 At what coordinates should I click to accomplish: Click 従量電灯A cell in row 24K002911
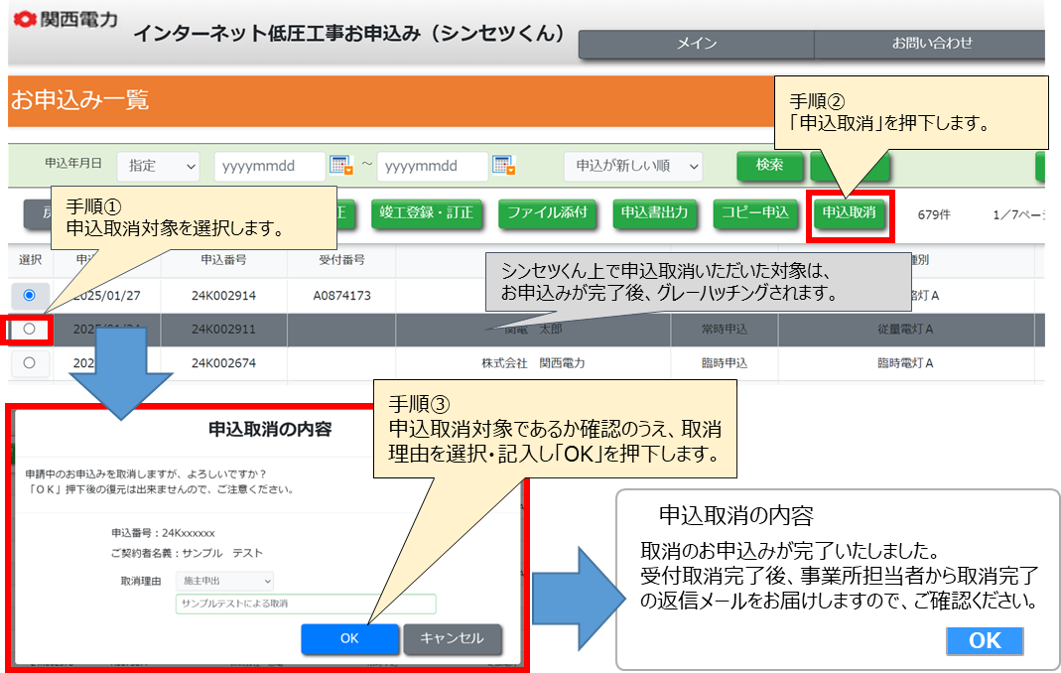(x=905, y=329)
